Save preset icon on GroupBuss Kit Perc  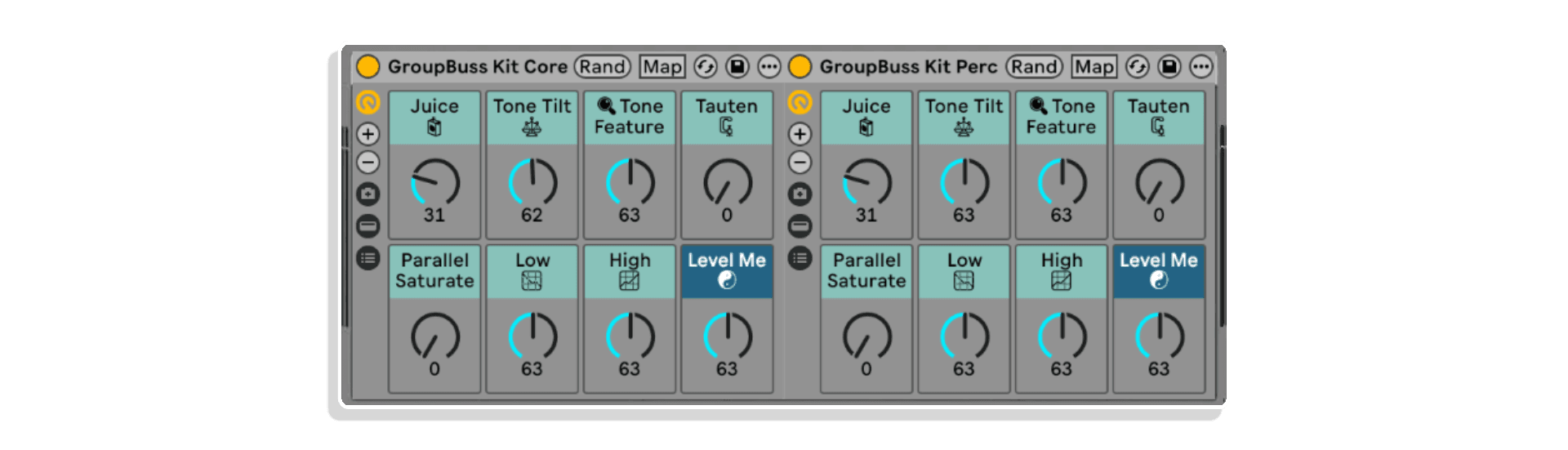coord(1169,66)
